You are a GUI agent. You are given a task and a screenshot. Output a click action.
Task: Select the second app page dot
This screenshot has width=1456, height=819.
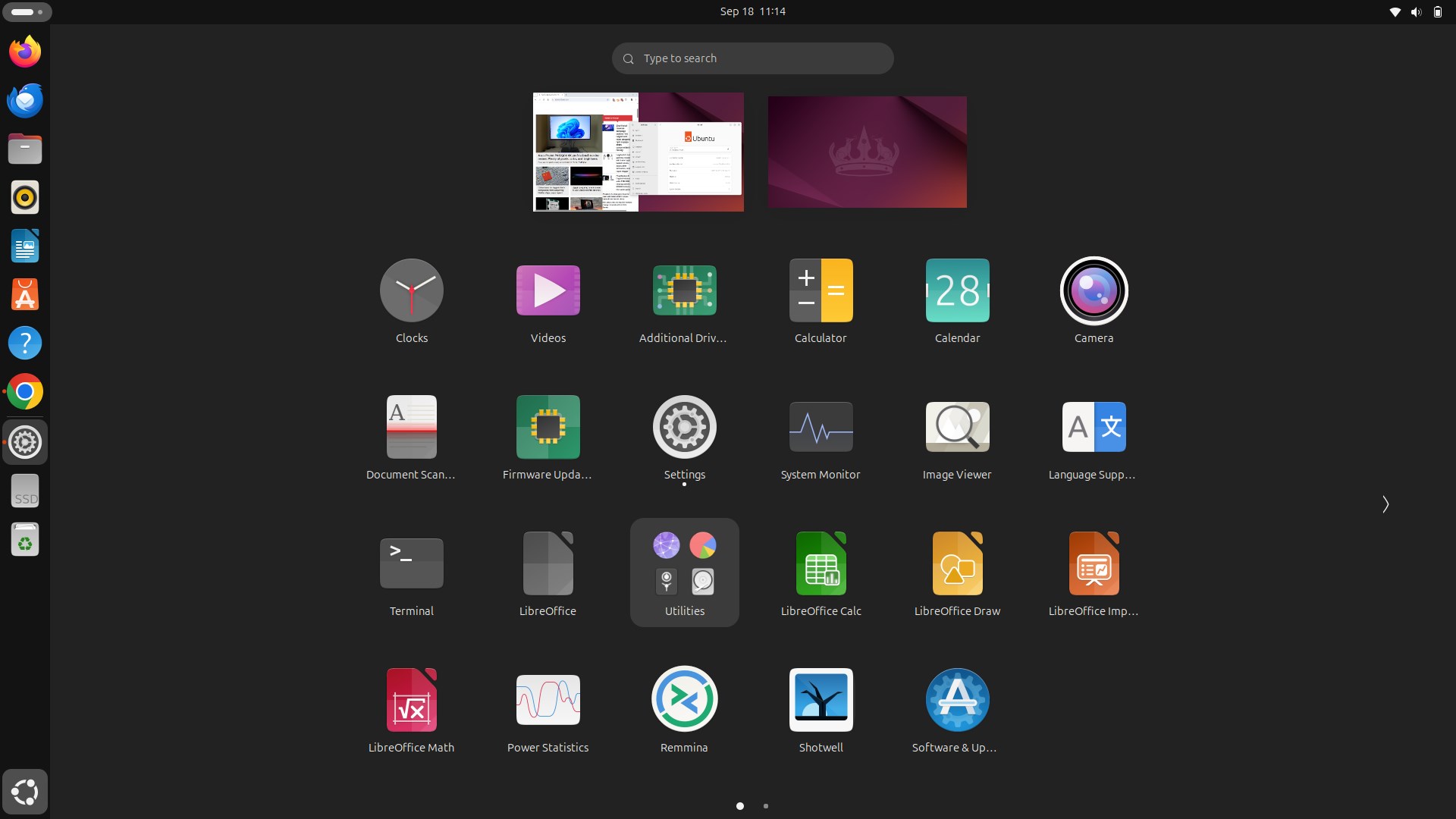point(766,806)
